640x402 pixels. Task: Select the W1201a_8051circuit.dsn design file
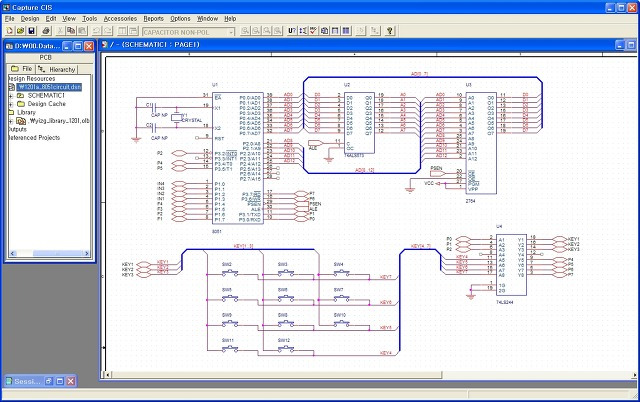[x=49, y=87]
